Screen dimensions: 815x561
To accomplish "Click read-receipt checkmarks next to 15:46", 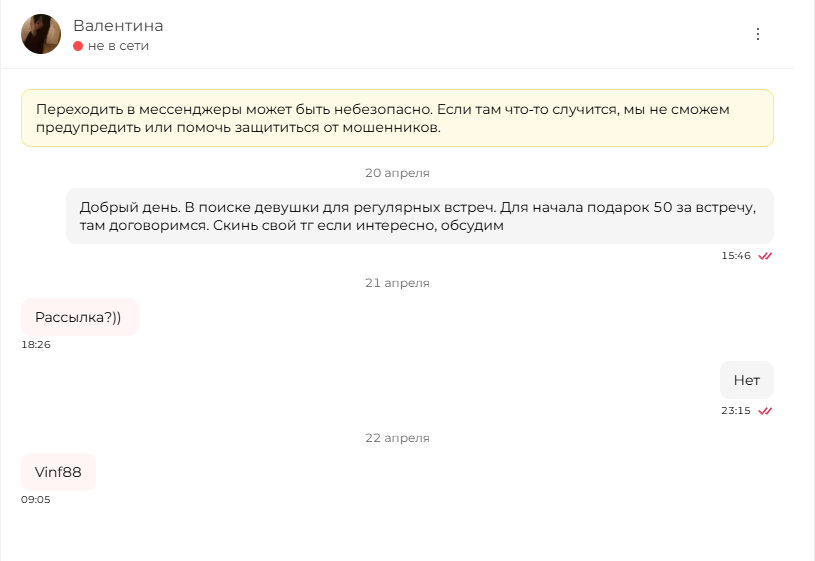I will (765, 256).
